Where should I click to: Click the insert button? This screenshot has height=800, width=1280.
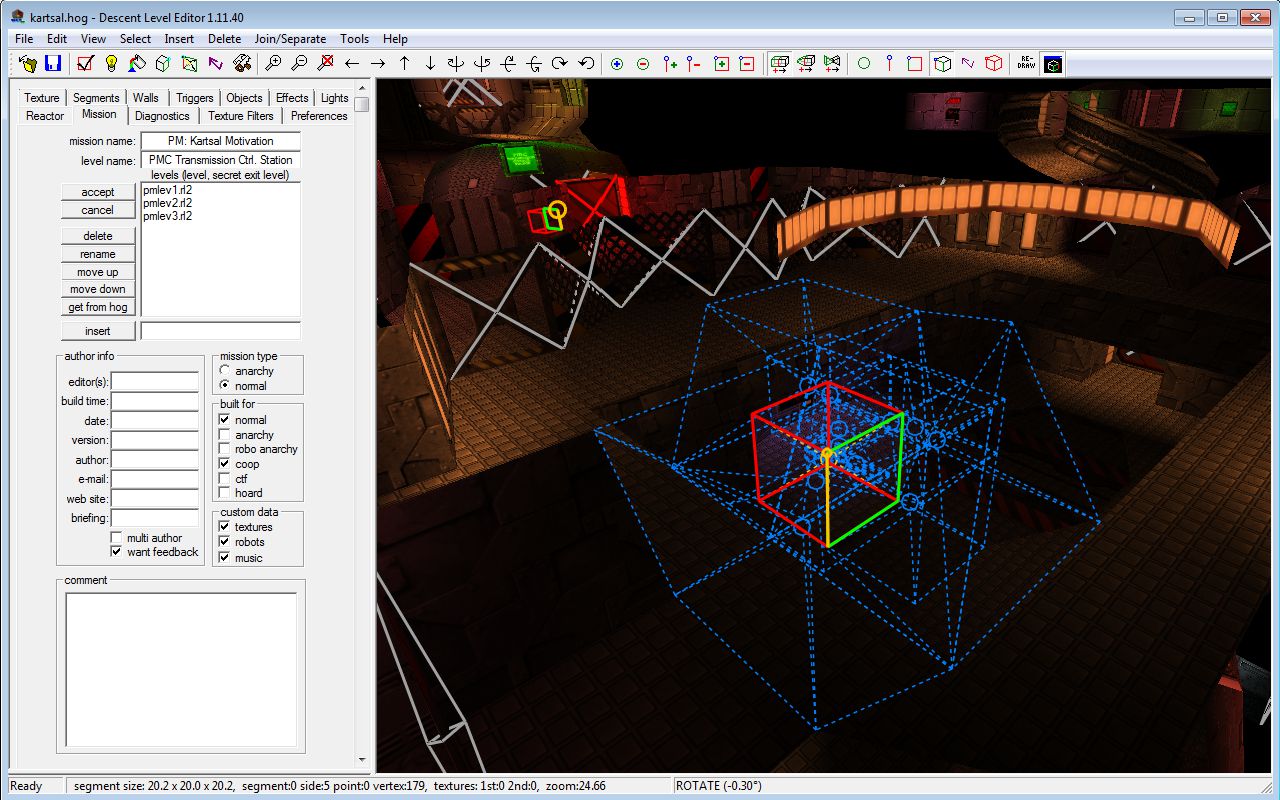pyautogui.click(x=98, y=331)
